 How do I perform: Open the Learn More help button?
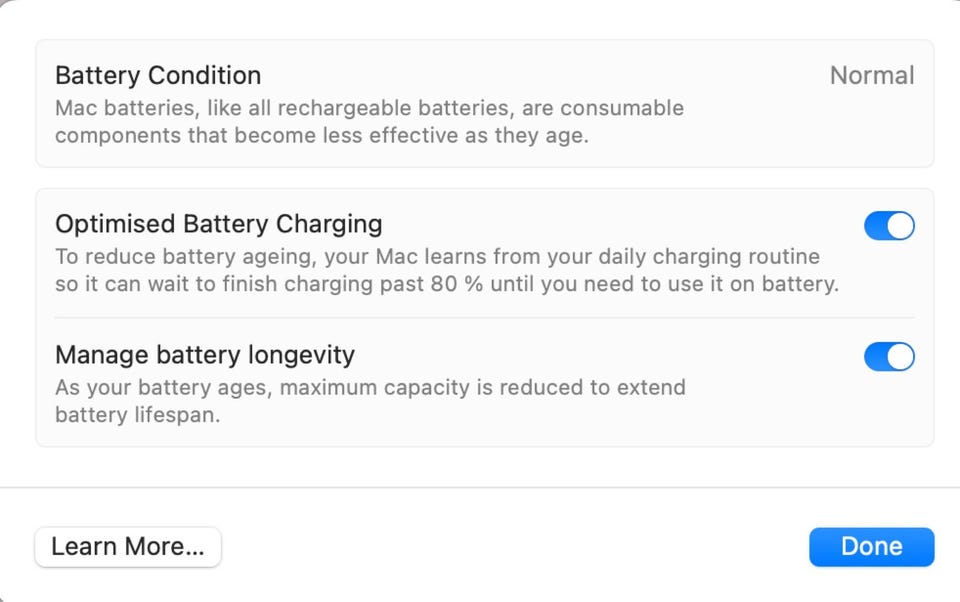coord(128,547)
